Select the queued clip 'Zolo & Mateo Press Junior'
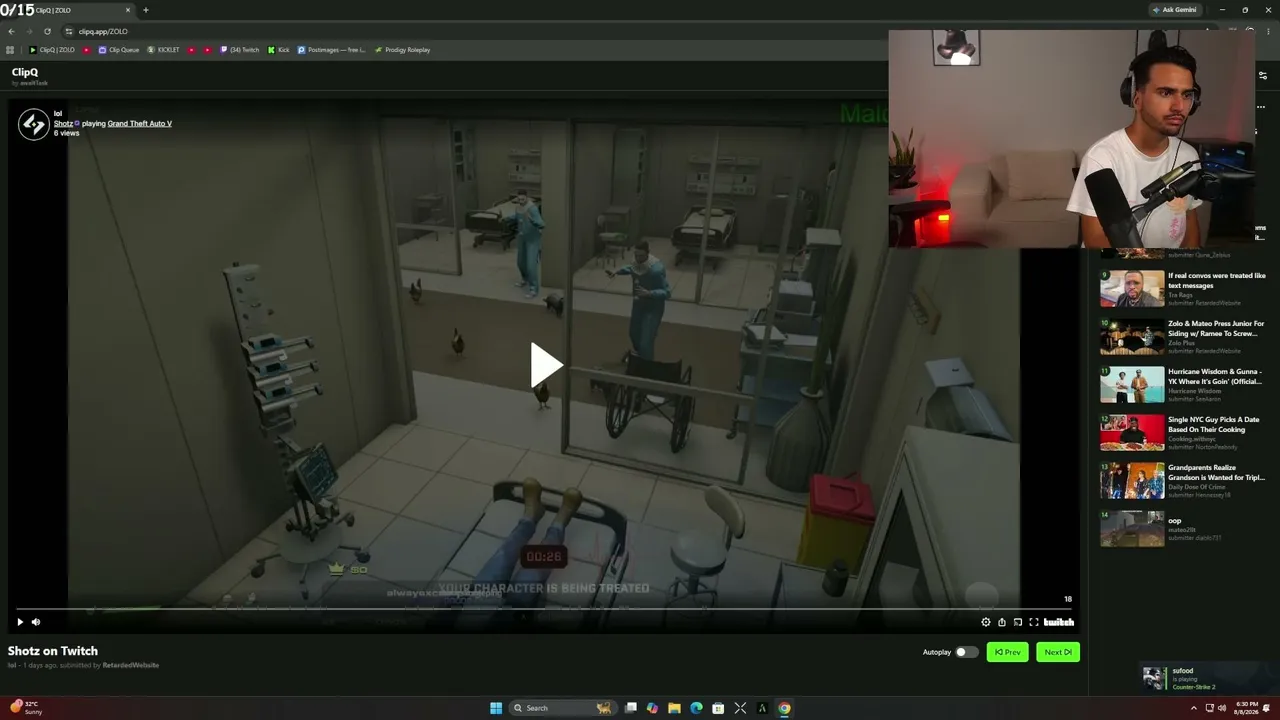1280x720 pixels. [x=1182, y=337]
